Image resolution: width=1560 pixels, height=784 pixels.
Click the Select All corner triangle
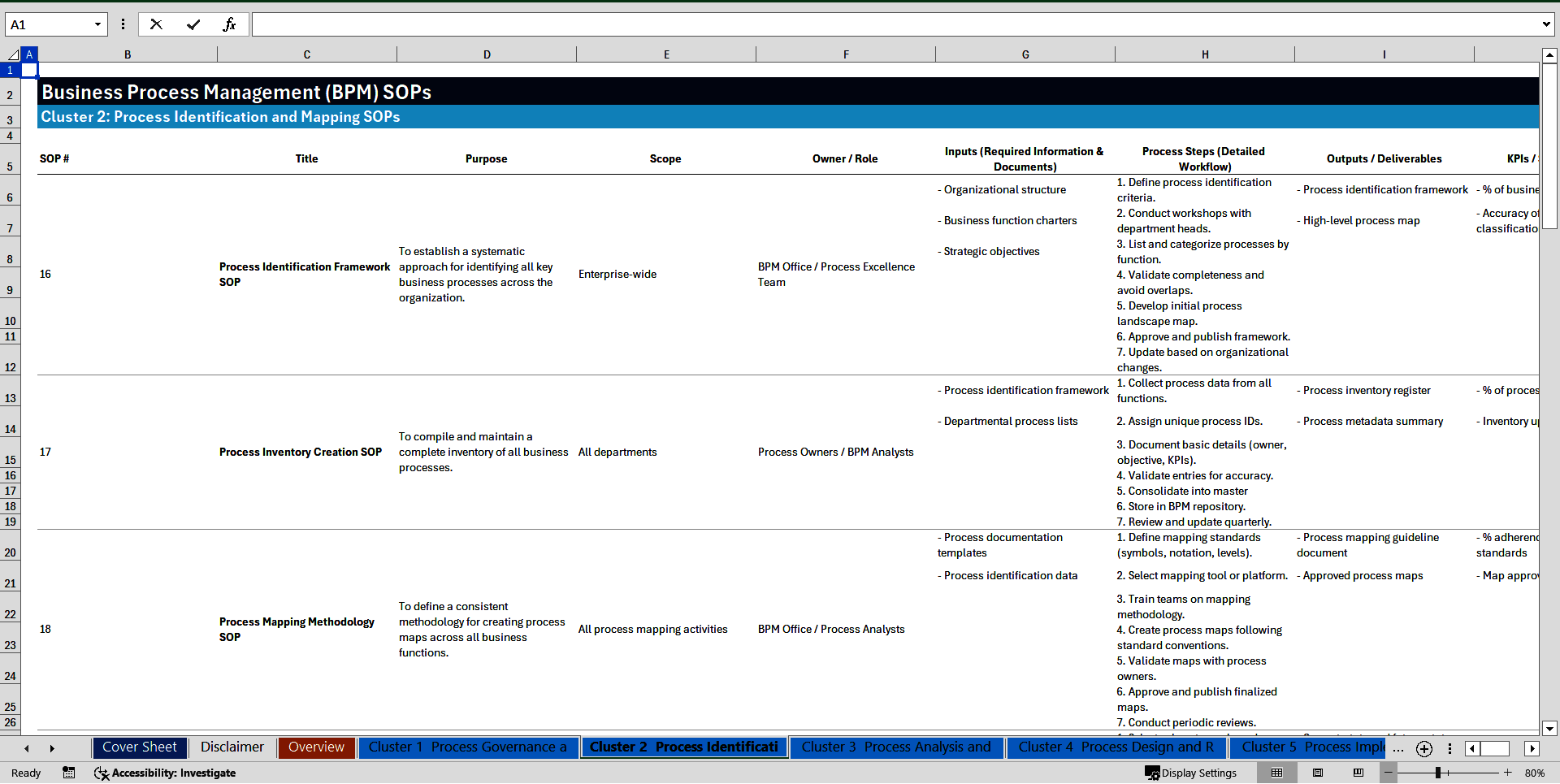(x=13, y=54)
